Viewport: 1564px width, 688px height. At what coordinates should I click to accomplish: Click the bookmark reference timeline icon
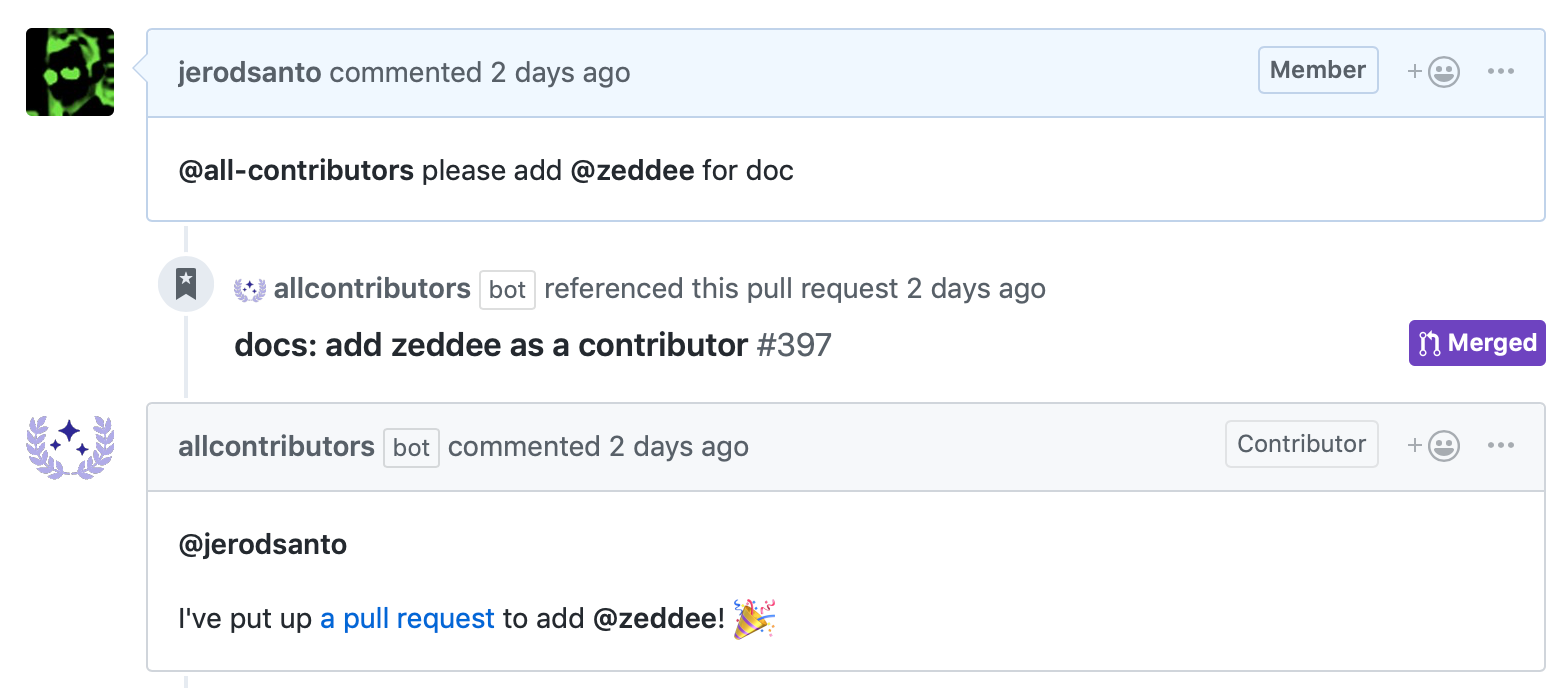(x=186, y=285)
